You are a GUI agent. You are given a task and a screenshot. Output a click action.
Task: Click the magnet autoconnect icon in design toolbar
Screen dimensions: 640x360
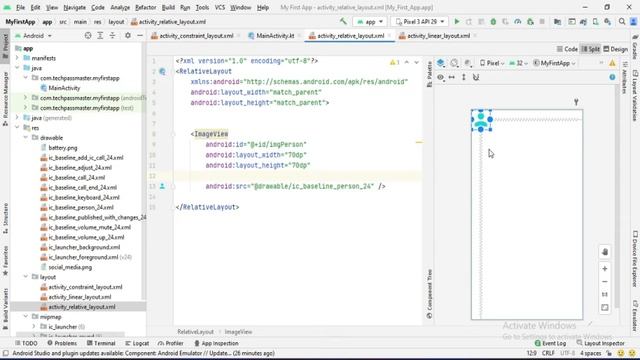click(476, 77)
